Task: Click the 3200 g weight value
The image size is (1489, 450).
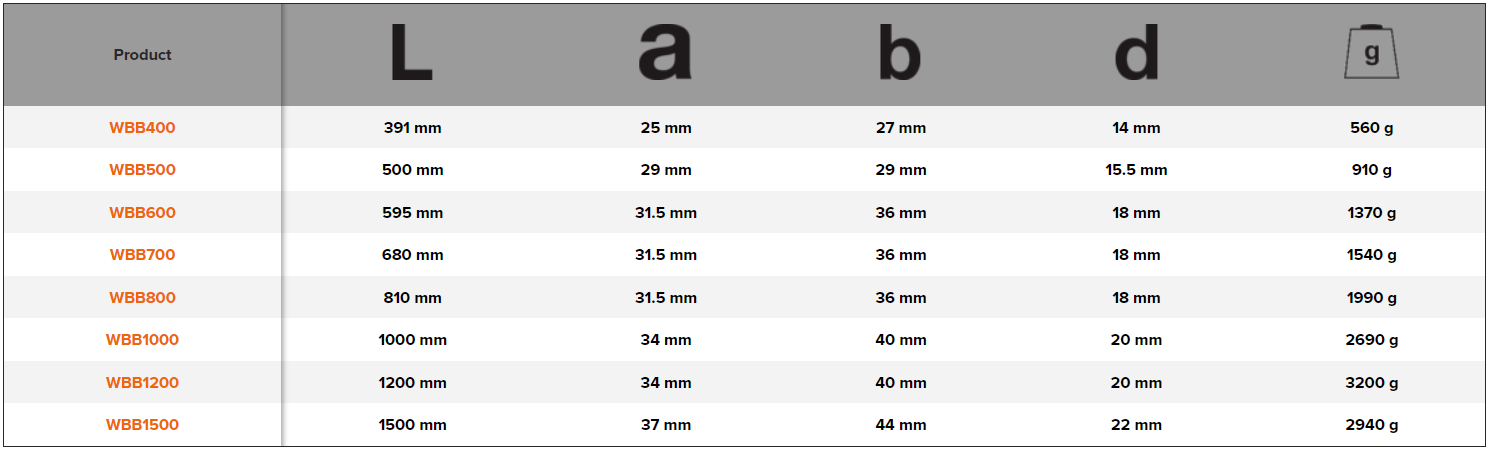Action: [1372, 383]
